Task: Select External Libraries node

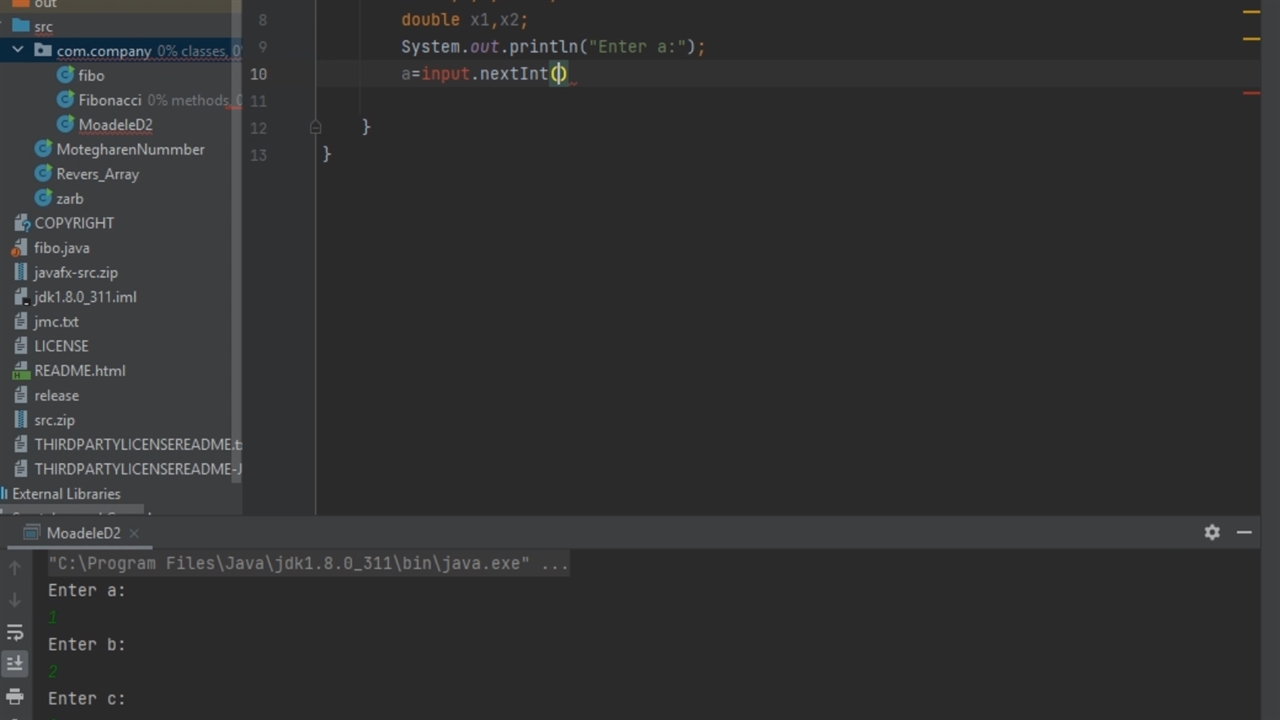Action: (66, 494)
